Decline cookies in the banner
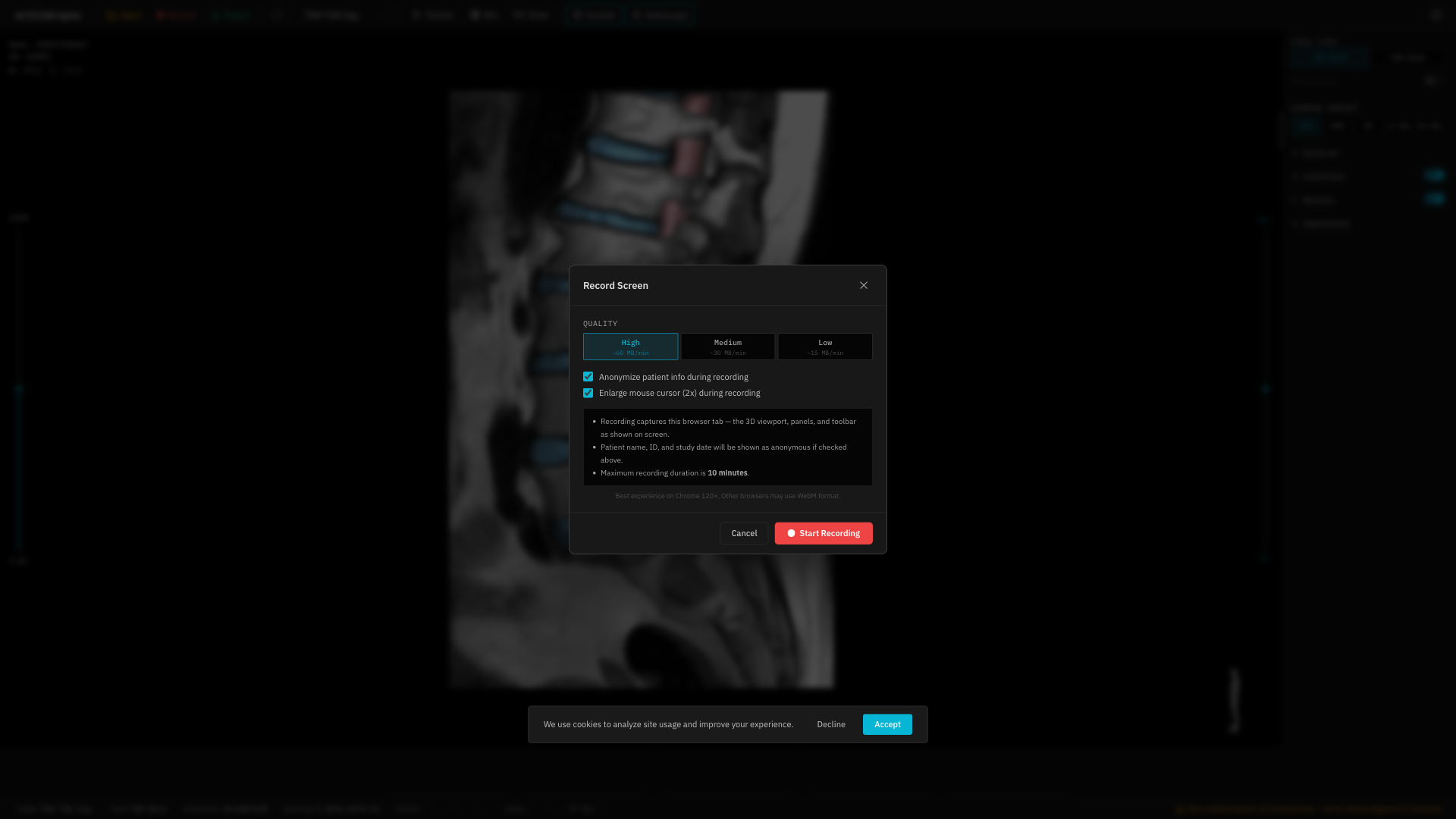Screen dimensions: 1456x819 click(831, 724)
